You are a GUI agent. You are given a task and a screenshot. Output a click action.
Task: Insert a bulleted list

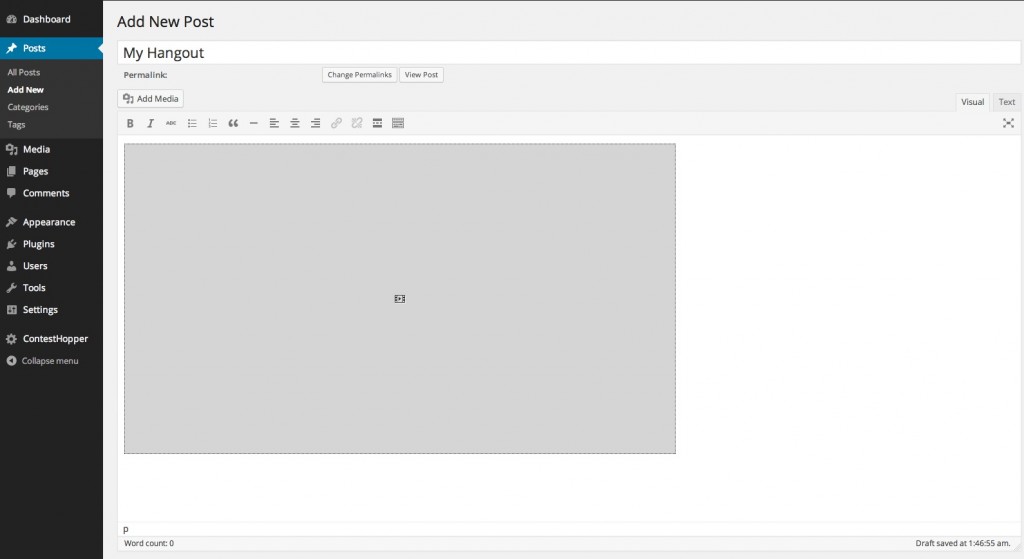coord(192,123)
